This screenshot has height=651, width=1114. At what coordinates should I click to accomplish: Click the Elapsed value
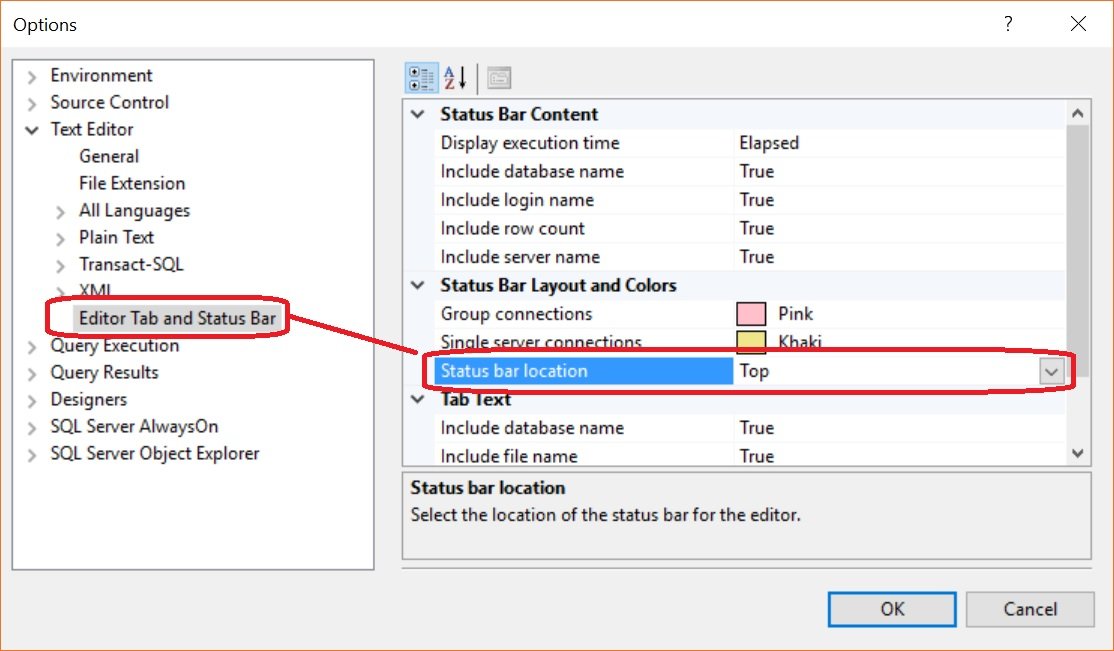[769, 143]
